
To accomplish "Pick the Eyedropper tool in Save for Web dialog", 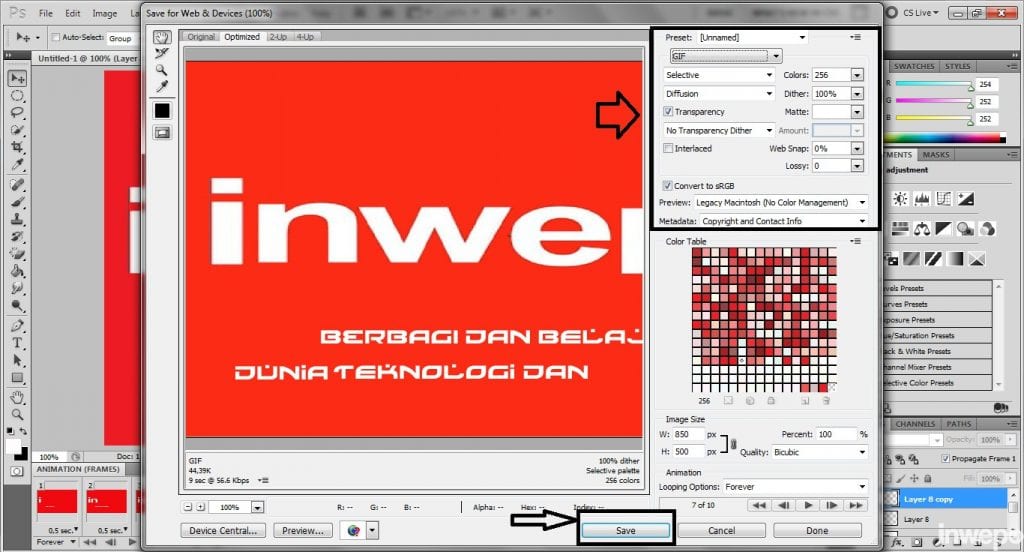I will (162, 86).
